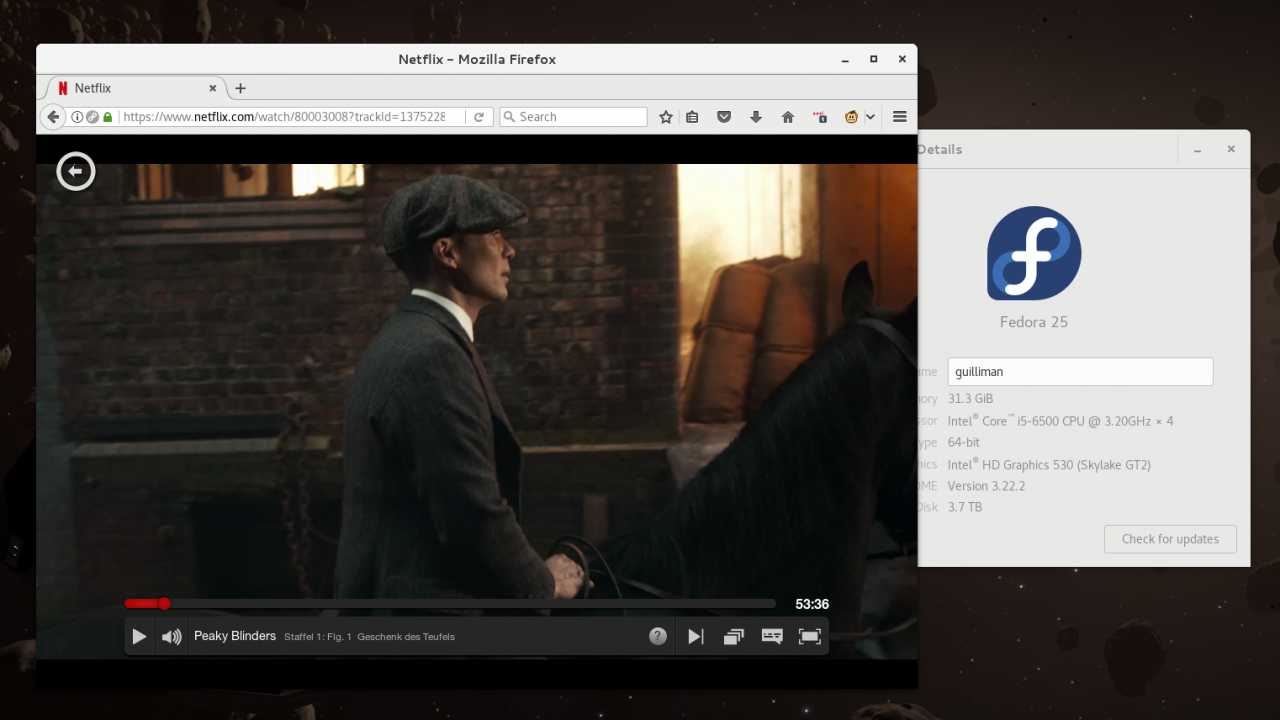Click the Version 3.22.2 value
This screenshot has width=1280, height=720.
pos(986,486)
